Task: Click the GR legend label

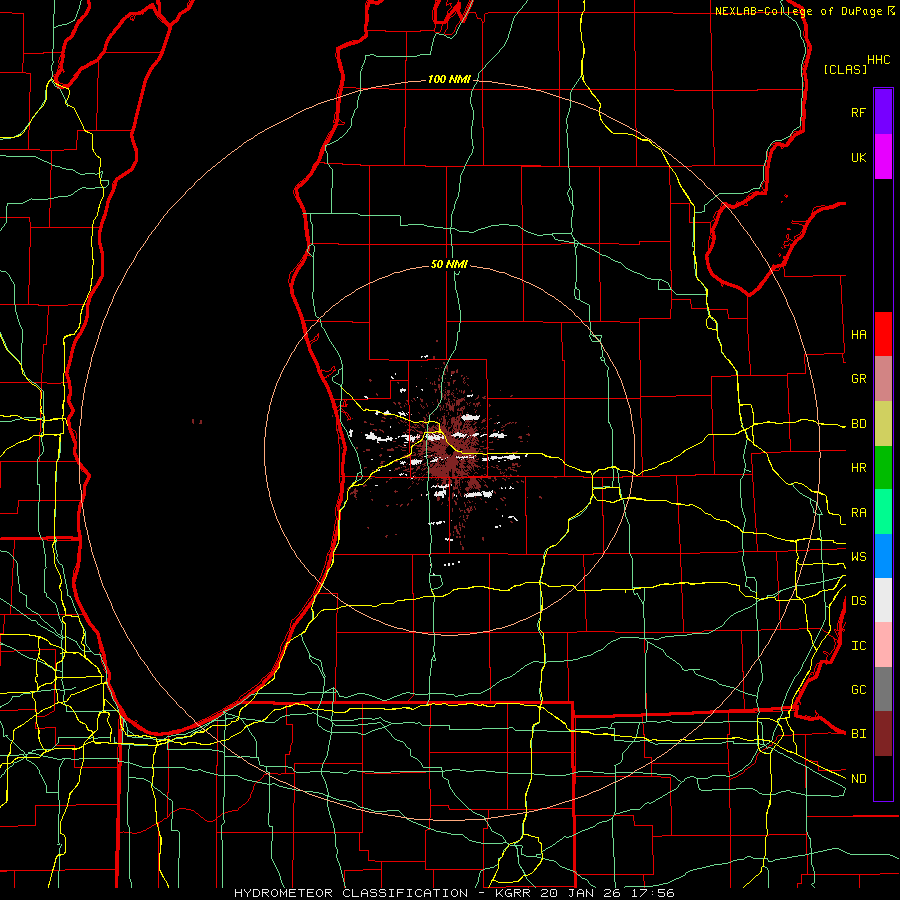Action: (x=858, y=379)
